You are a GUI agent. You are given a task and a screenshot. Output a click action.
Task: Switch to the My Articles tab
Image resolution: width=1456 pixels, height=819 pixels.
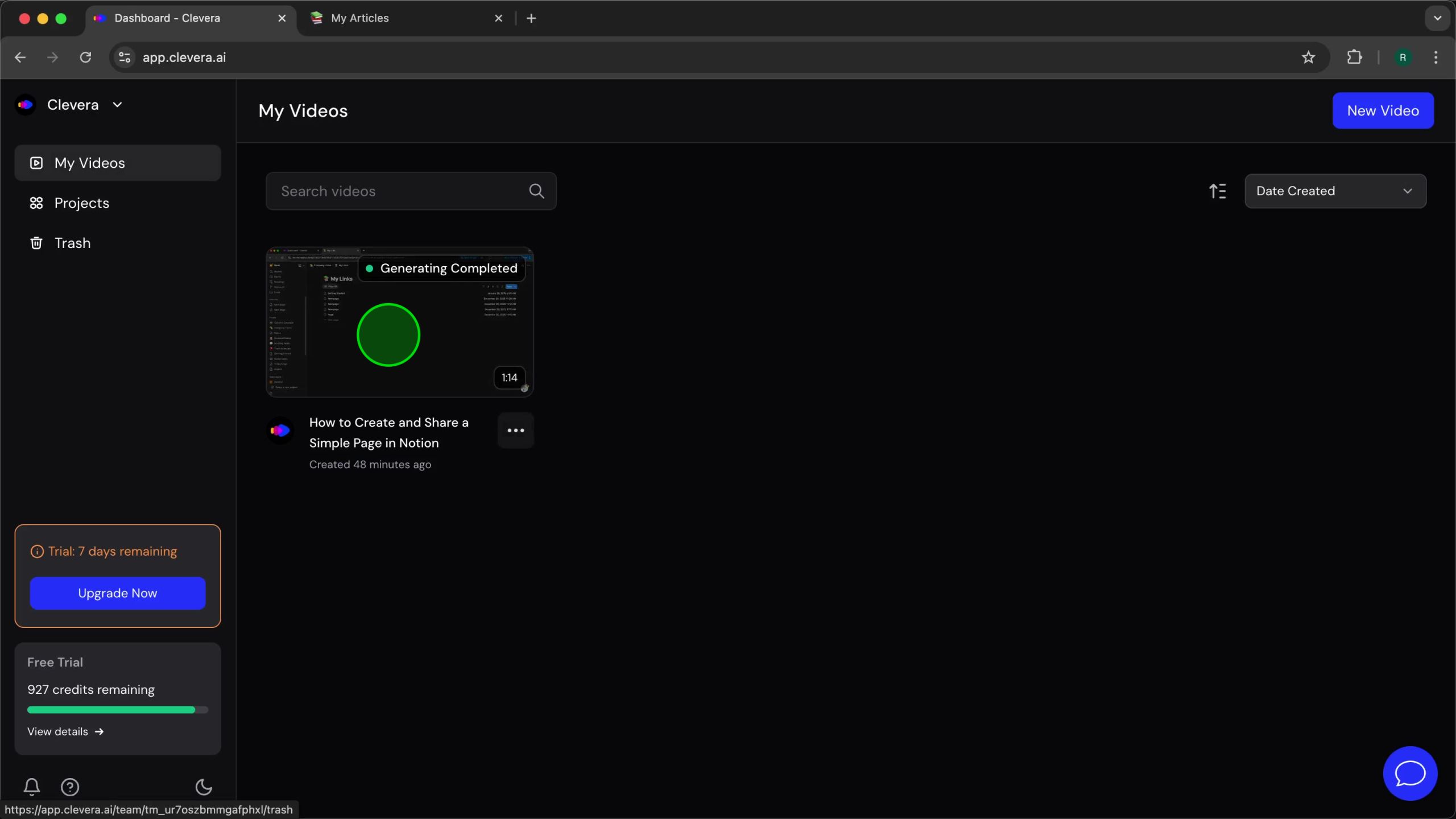coord(359,18)
